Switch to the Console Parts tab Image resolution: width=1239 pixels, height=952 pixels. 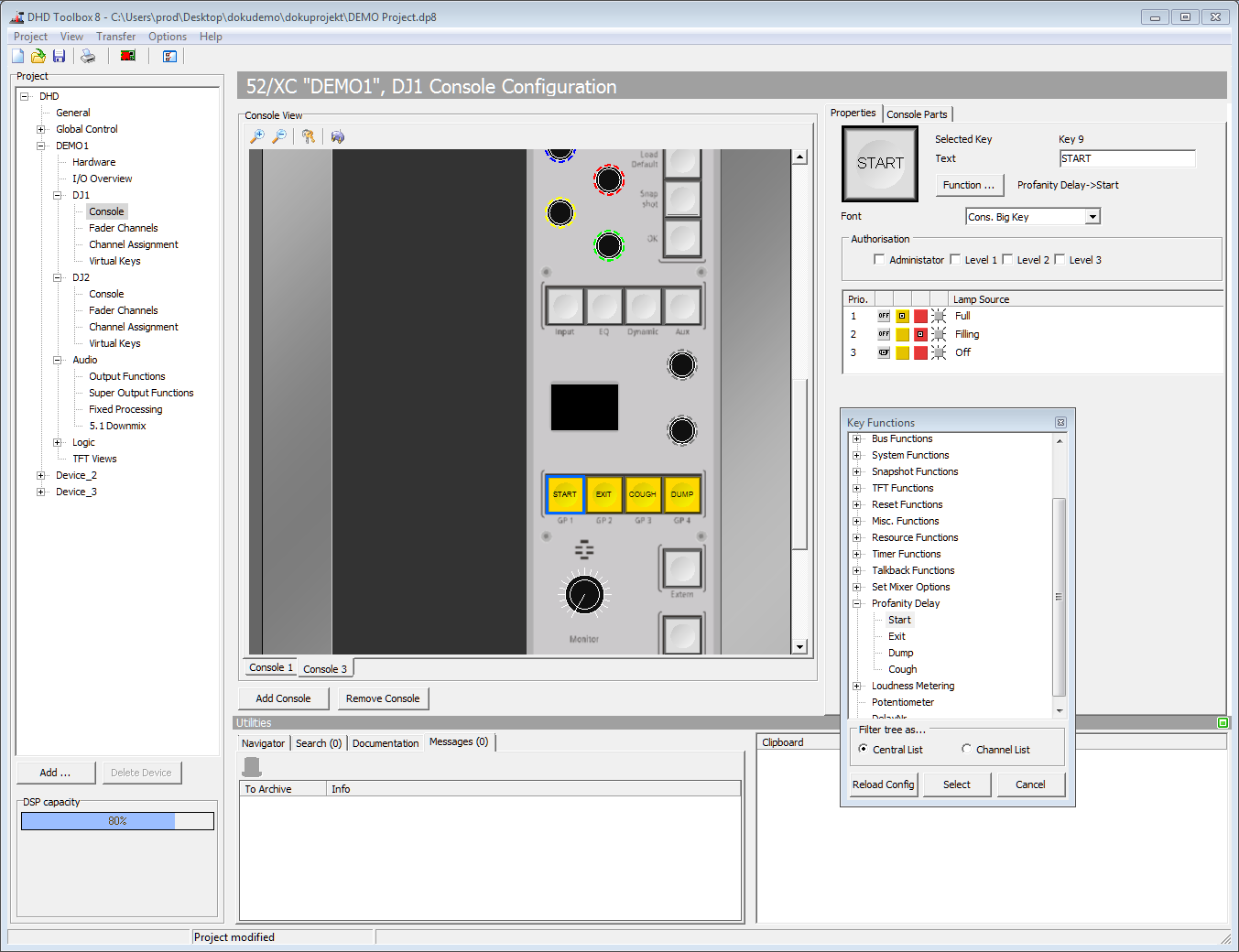pyautogui.click(x=918, y=114)
